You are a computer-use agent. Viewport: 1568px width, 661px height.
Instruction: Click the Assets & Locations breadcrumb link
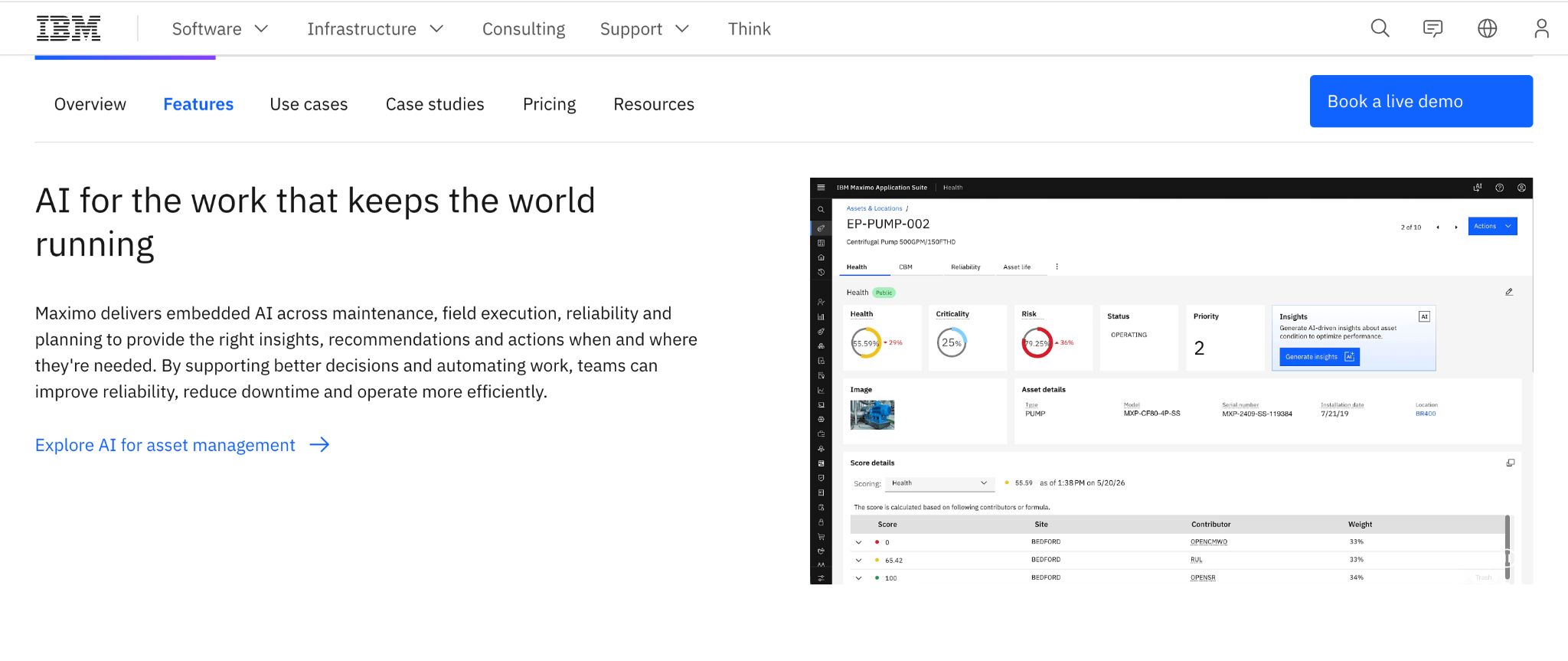tap(874, 208)
